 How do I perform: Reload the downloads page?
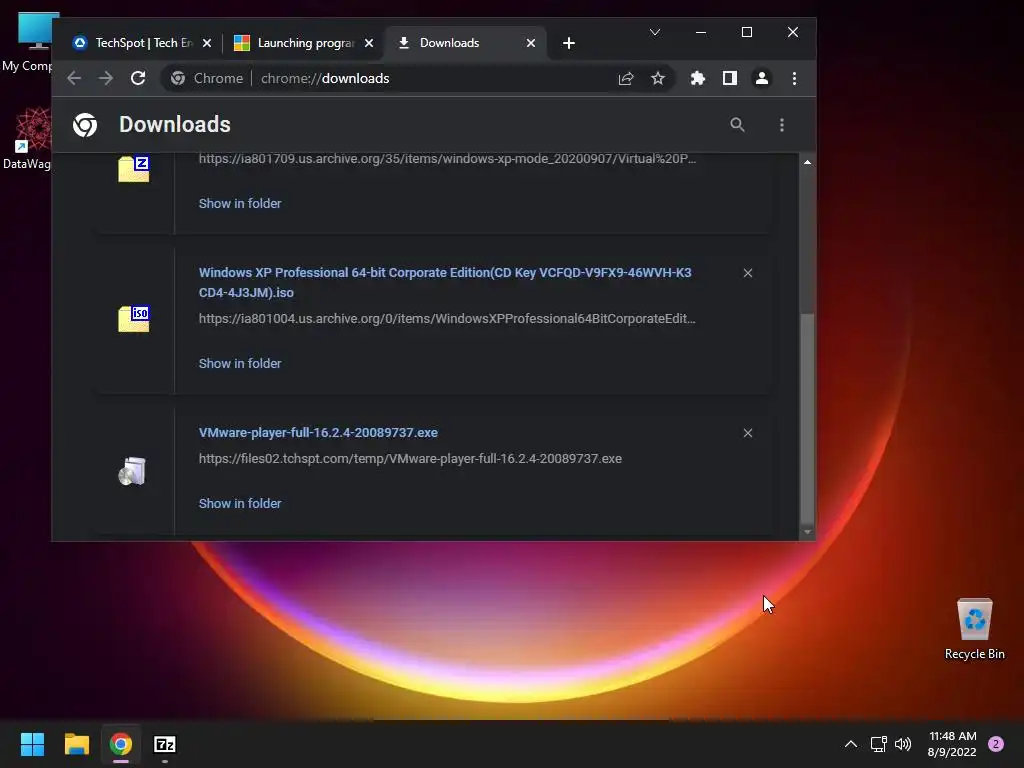click(138, 78)
